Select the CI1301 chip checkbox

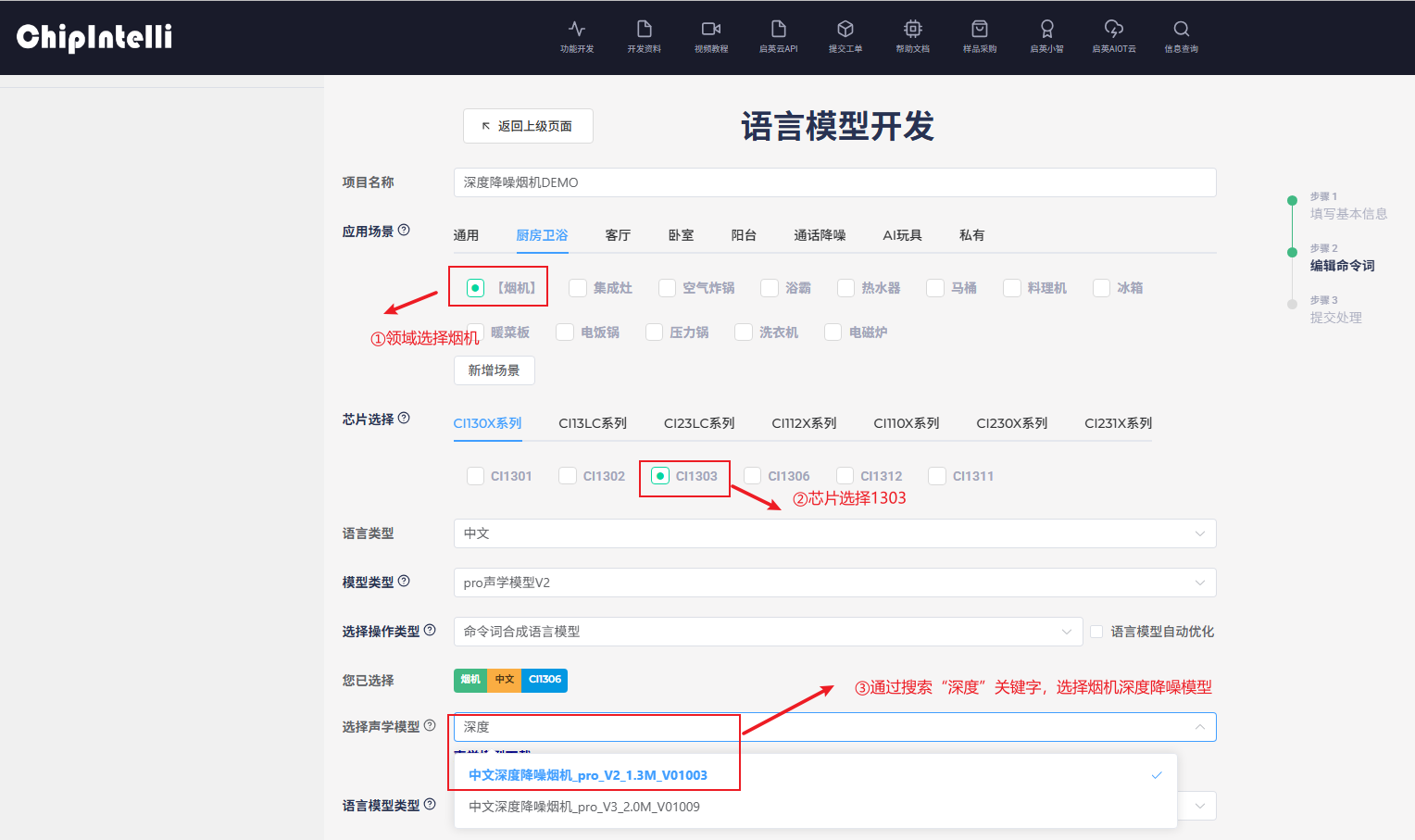(476, 476)
